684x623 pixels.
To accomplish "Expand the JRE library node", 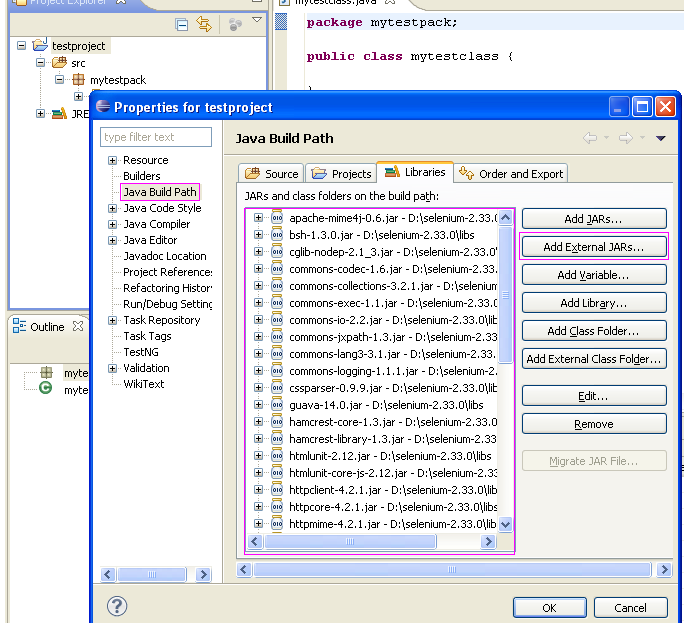I will point(41,113).
